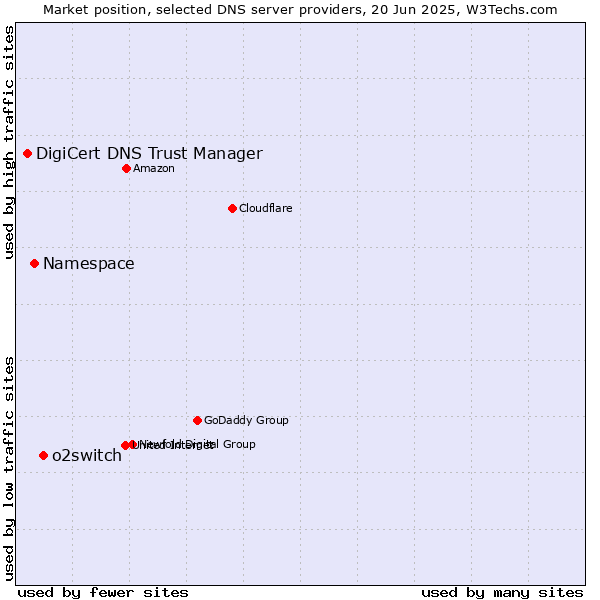Viewport: 600px width, 600px height.
Task: Click the Amazon red data point
Action: [127, 168]
